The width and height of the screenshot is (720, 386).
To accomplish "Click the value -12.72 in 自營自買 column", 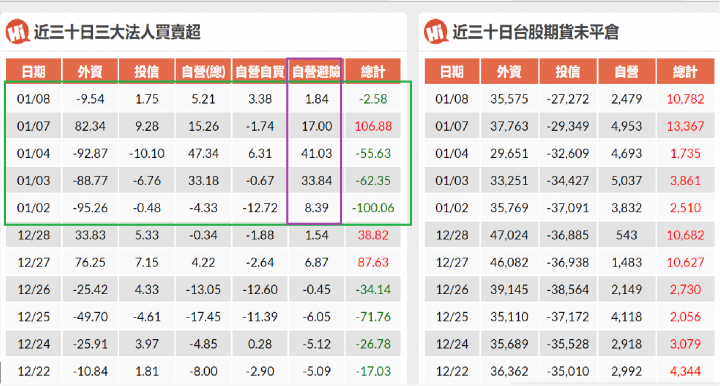I will 260,208.
